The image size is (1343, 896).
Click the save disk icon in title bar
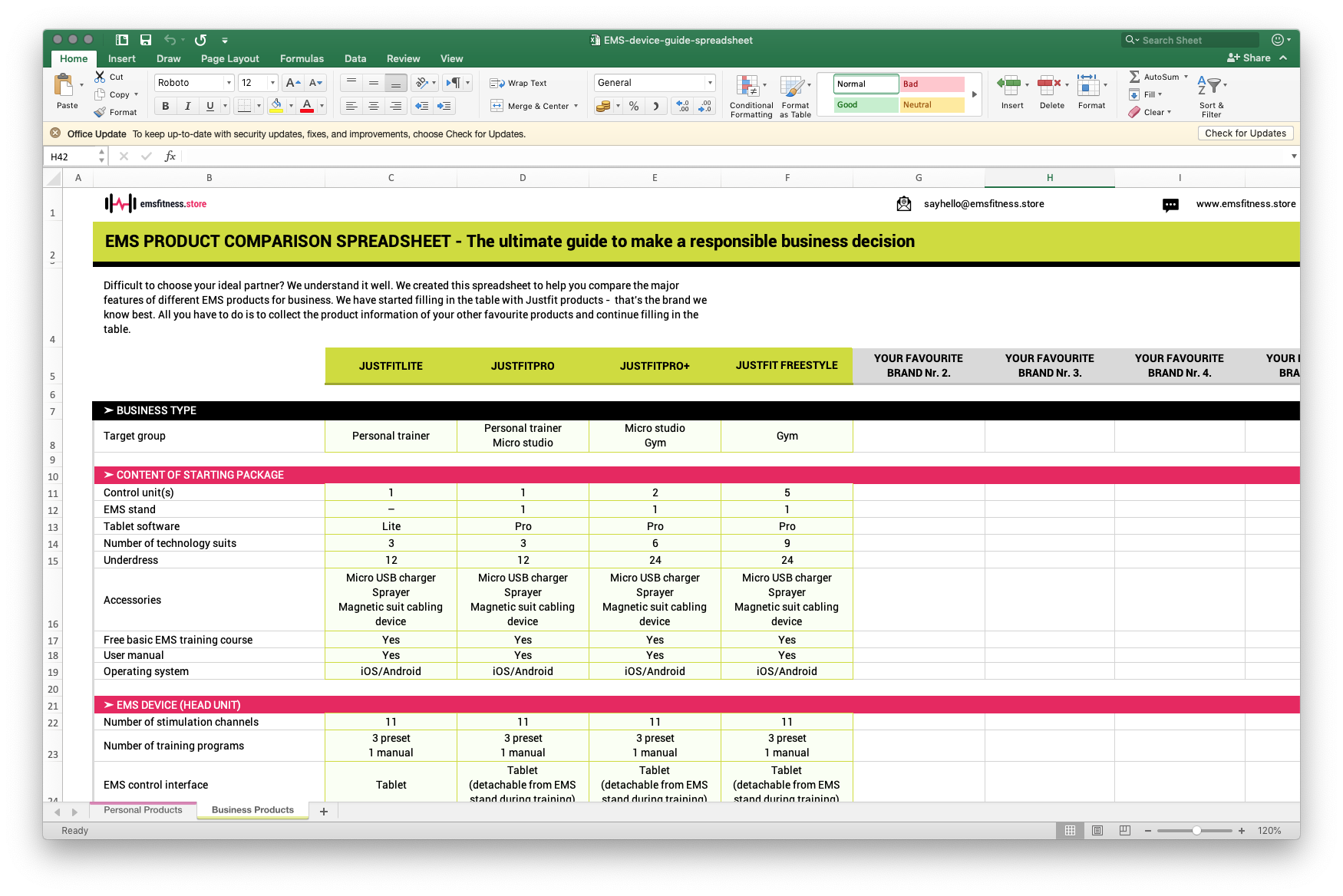pyautogui.click(x=146, y=40)
